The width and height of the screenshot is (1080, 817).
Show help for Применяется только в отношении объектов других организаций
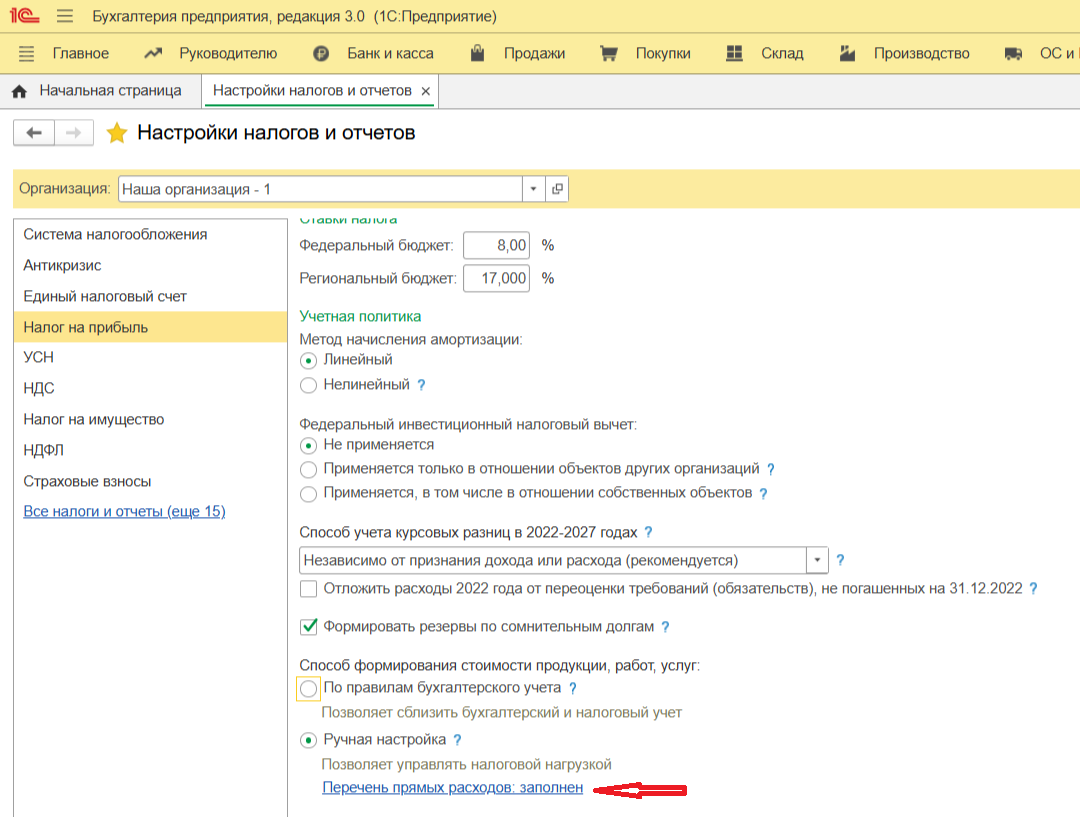[x=771, y=469]
